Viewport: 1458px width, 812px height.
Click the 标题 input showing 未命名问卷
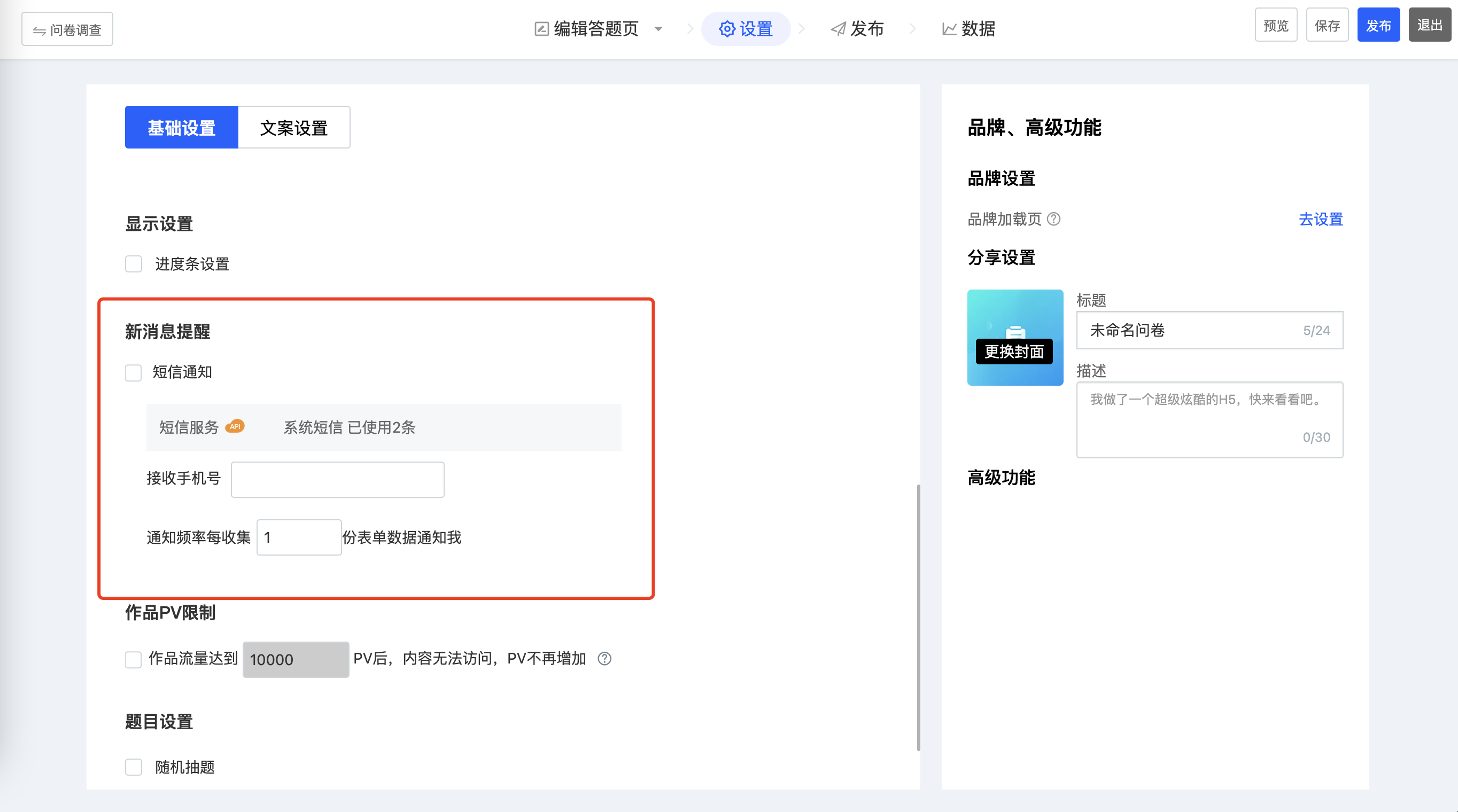pyautogui.click(x=1209, y=330)
